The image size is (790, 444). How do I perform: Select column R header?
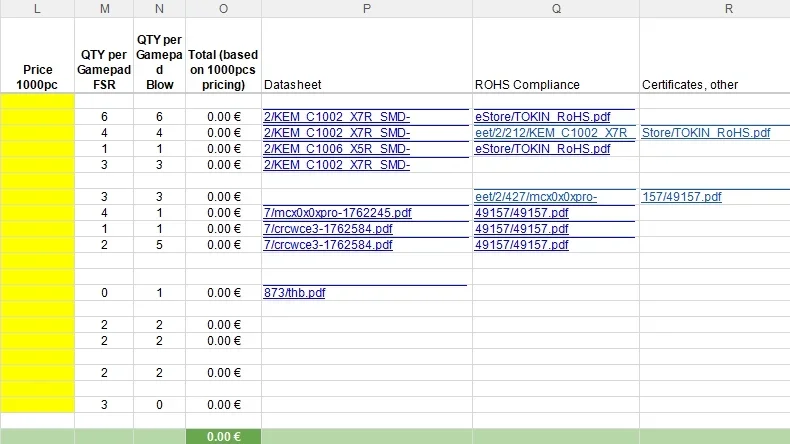coord(729,9)
